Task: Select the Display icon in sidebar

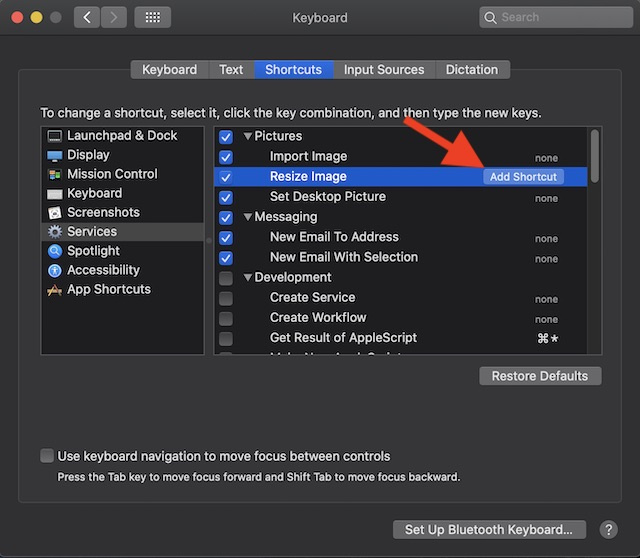Action: (54, 155)
